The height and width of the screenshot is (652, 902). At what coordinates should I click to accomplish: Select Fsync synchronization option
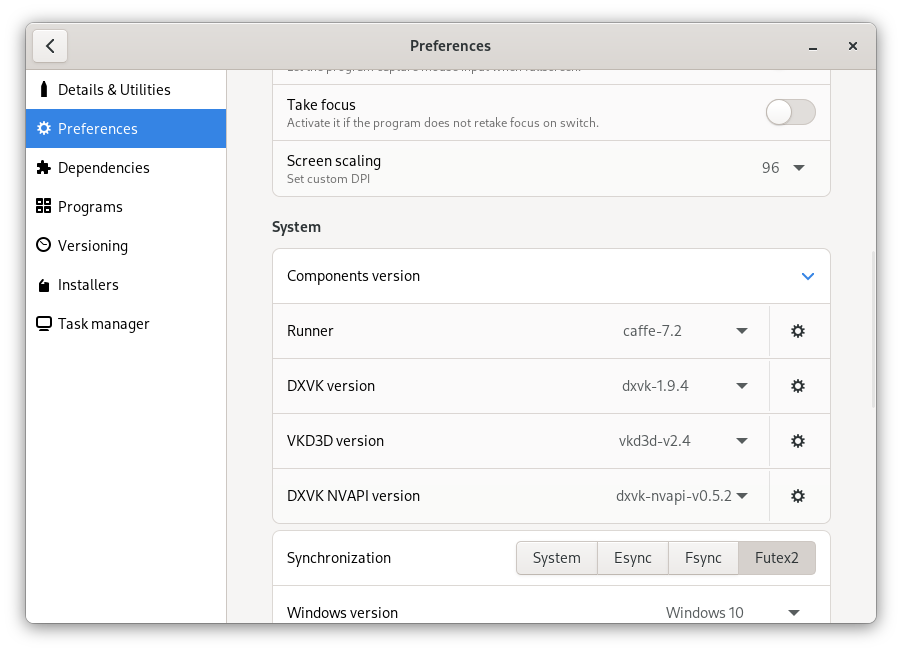coord(703,558)
